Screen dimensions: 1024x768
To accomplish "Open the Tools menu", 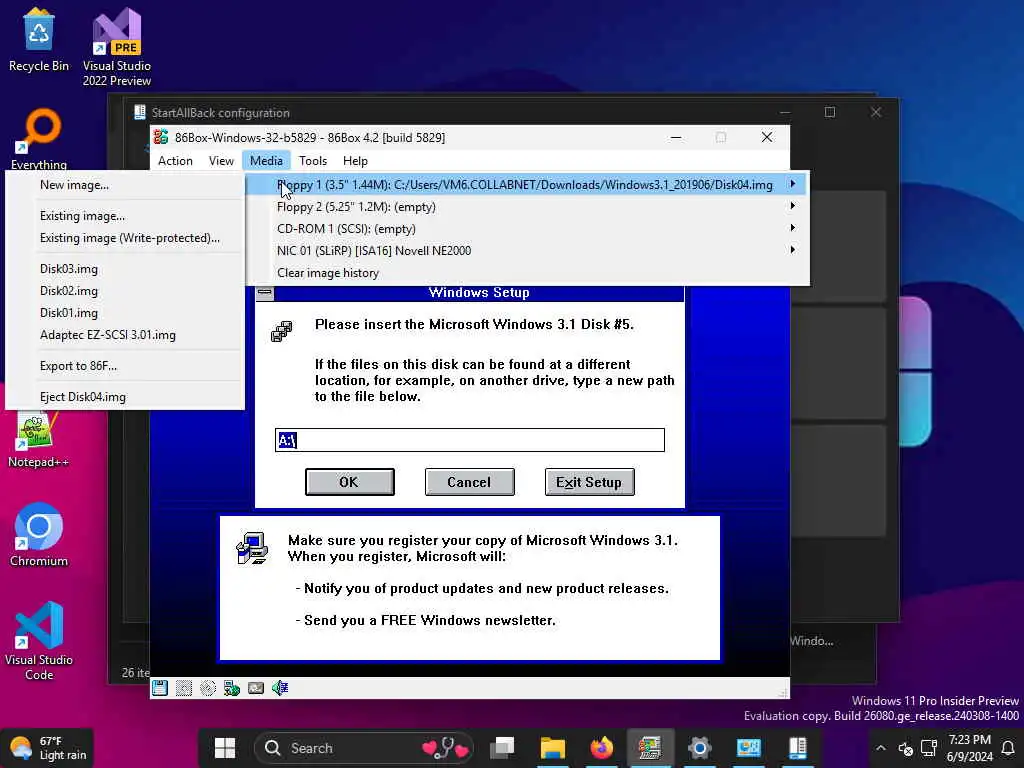I will click(313, 161).
